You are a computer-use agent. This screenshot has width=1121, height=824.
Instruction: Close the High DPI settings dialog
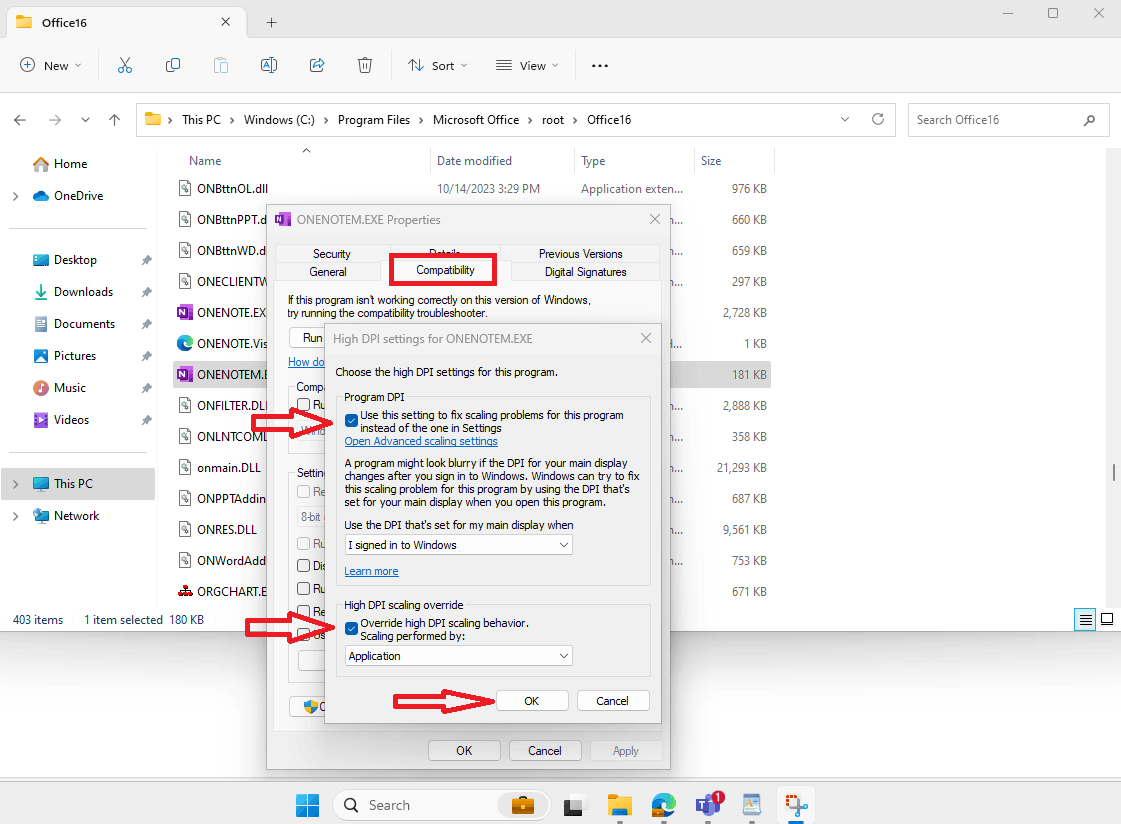[x=646, y=338]
